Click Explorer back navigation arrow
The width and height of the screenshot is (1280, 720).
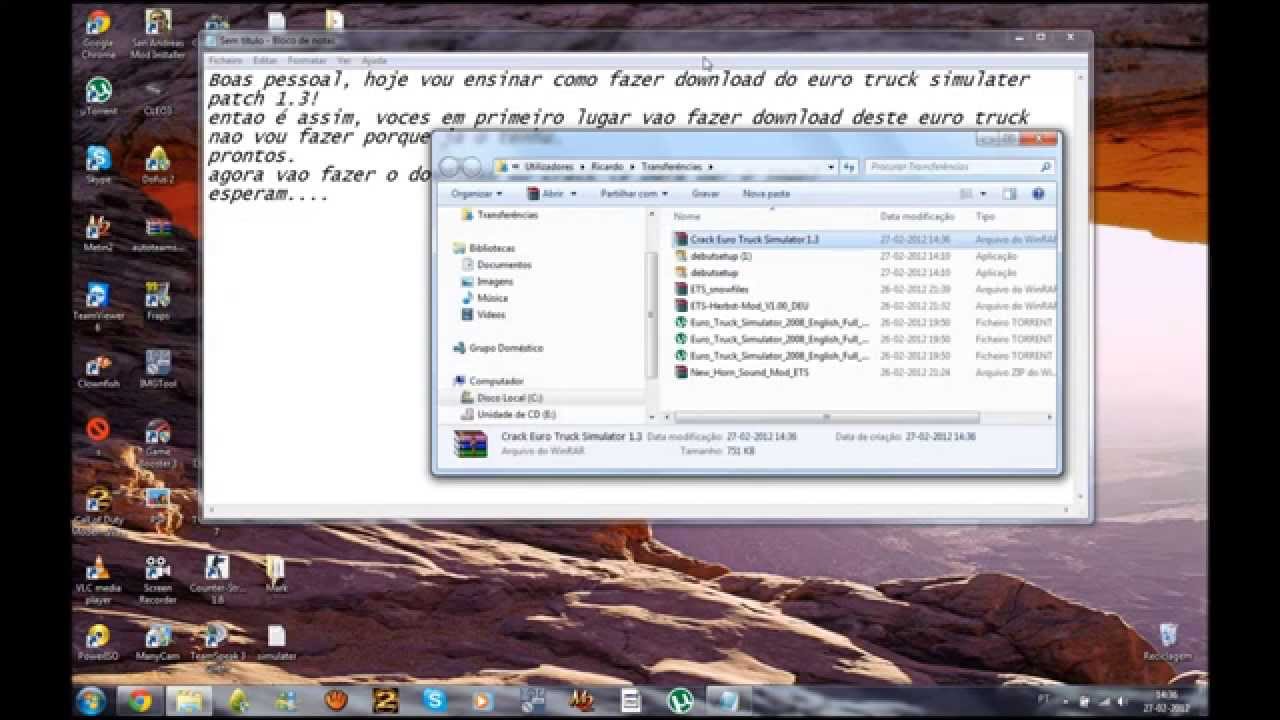point(450,167)
